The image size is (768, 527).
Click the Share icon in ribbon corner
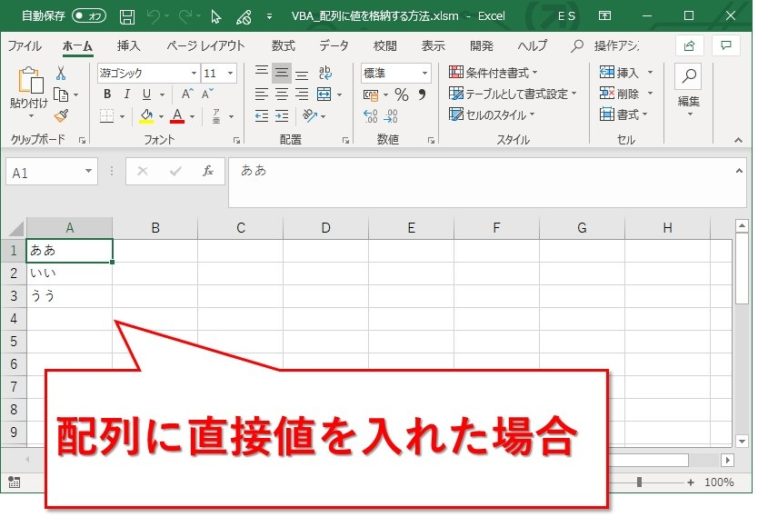tap(688, 45)
